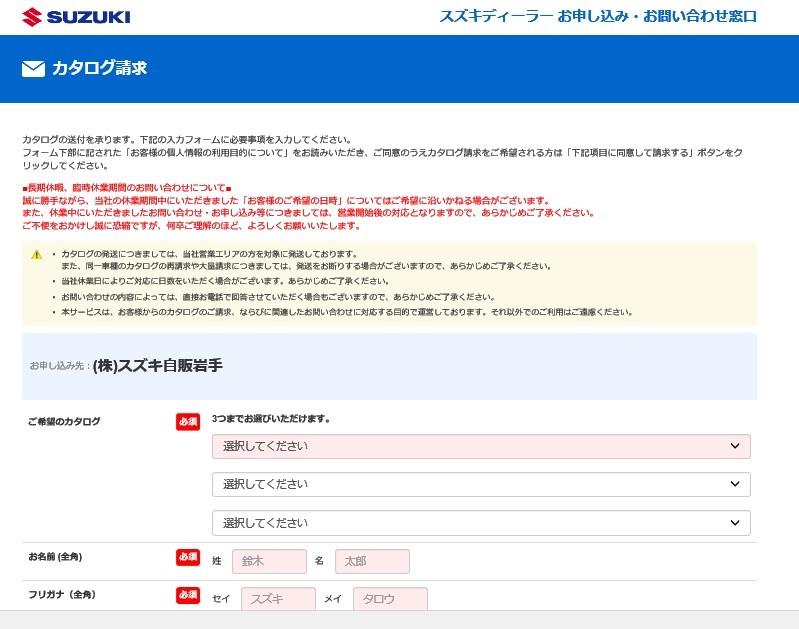Viewport: 799px width, 629px height.
Task: Click the ご希望のカタログ label
Action: click(x=64, y=422)
